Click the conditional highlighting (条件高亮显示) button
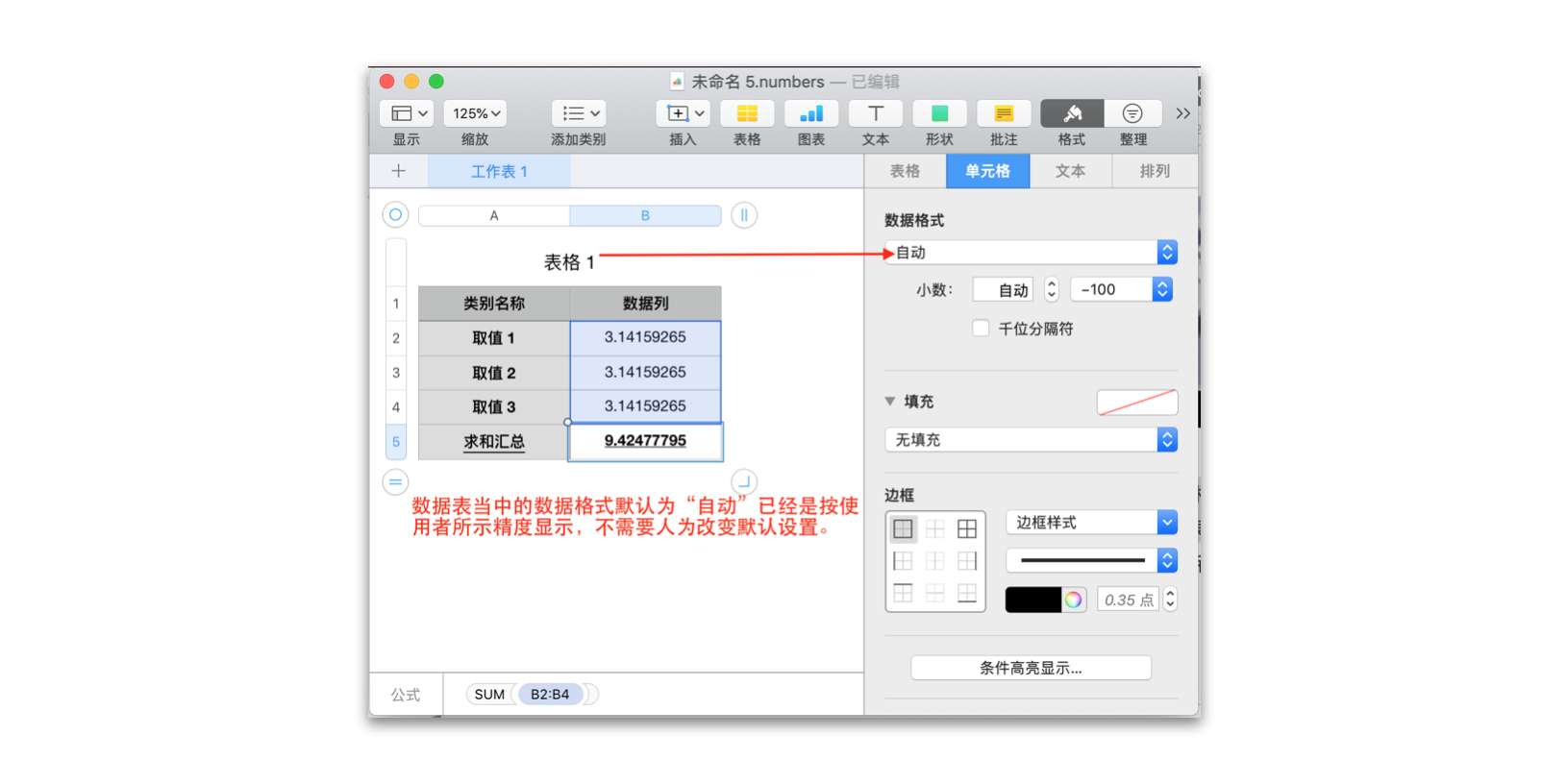The image size is (1567, 784). [1031, 668]
